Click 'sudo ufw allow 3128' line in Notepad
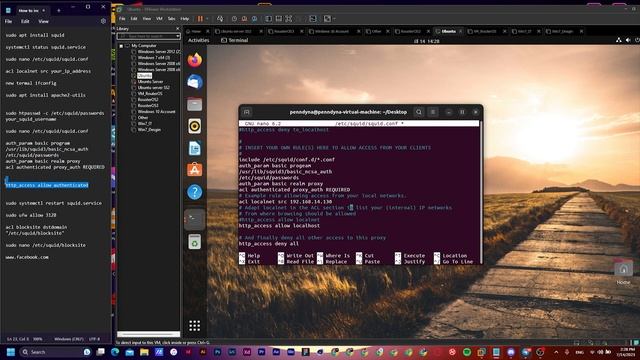The image size is (640, 360). [x=31, y=215]
